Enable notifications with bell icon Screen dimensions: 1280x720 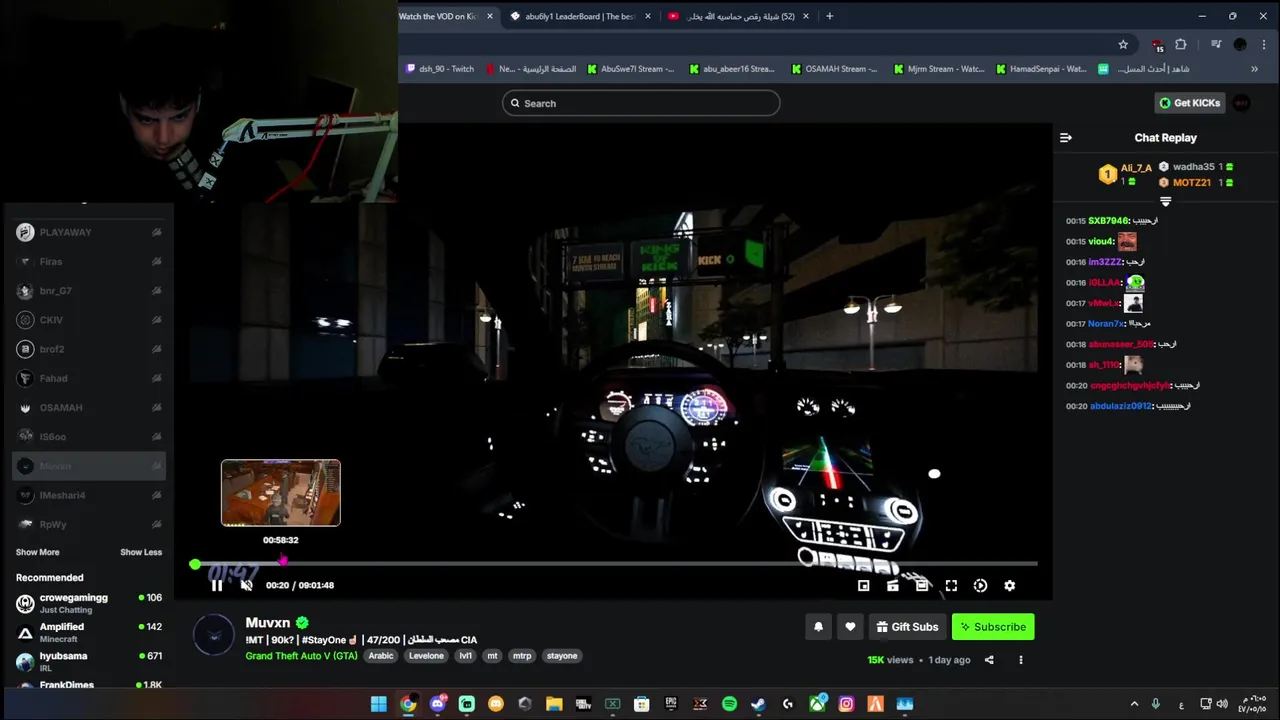(818, 627)
